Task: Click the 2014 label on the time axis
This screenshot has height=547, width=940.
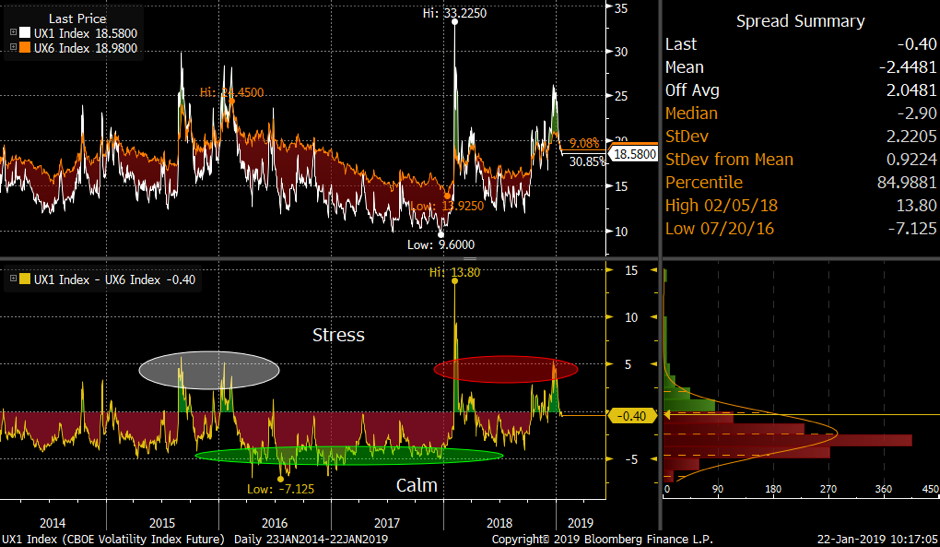Action: (x=53, y=523)
